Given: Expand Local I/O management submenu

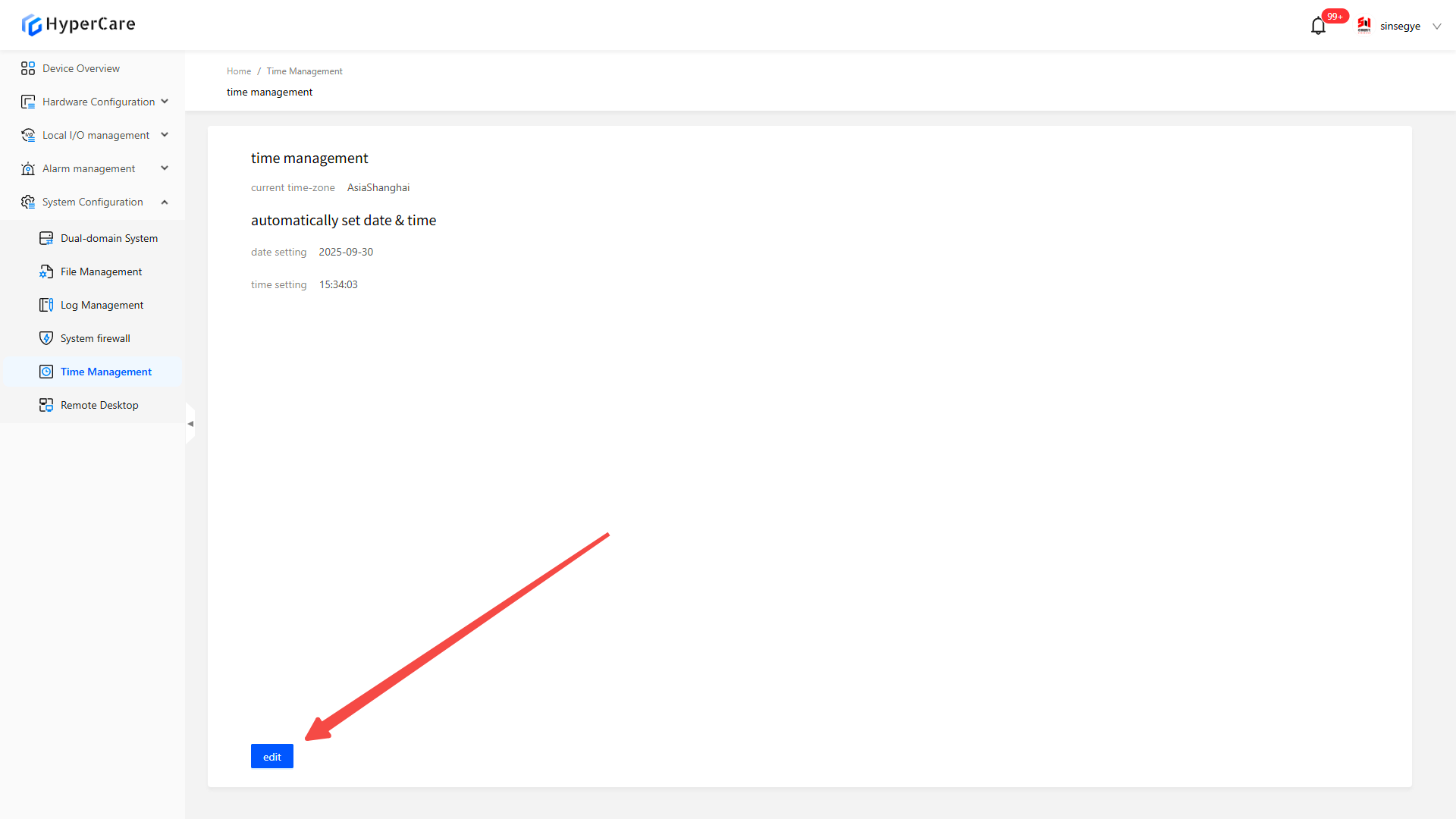Looking at the screenshot, I should pos(165,135).
